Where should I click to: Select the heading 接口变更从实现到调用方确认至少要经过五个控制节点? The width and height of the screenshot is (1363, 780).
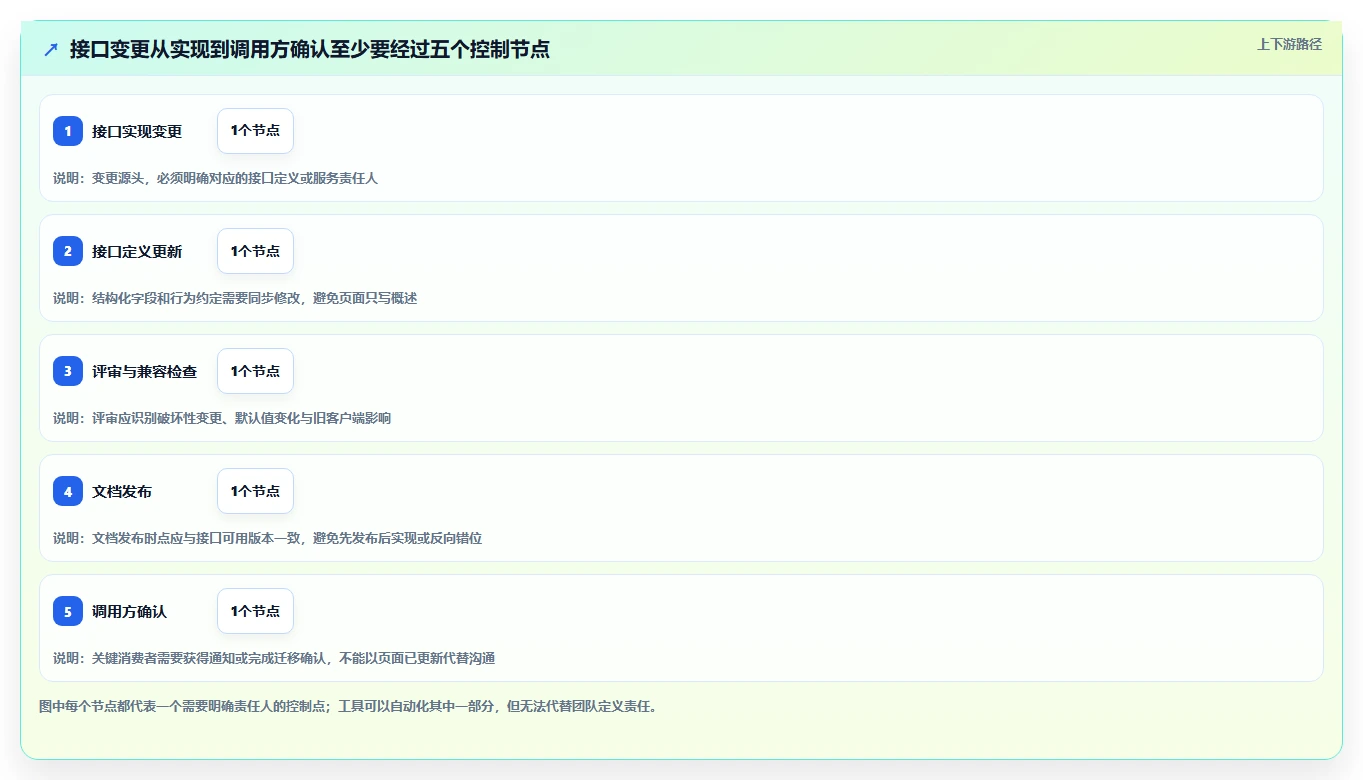(310, 49)
